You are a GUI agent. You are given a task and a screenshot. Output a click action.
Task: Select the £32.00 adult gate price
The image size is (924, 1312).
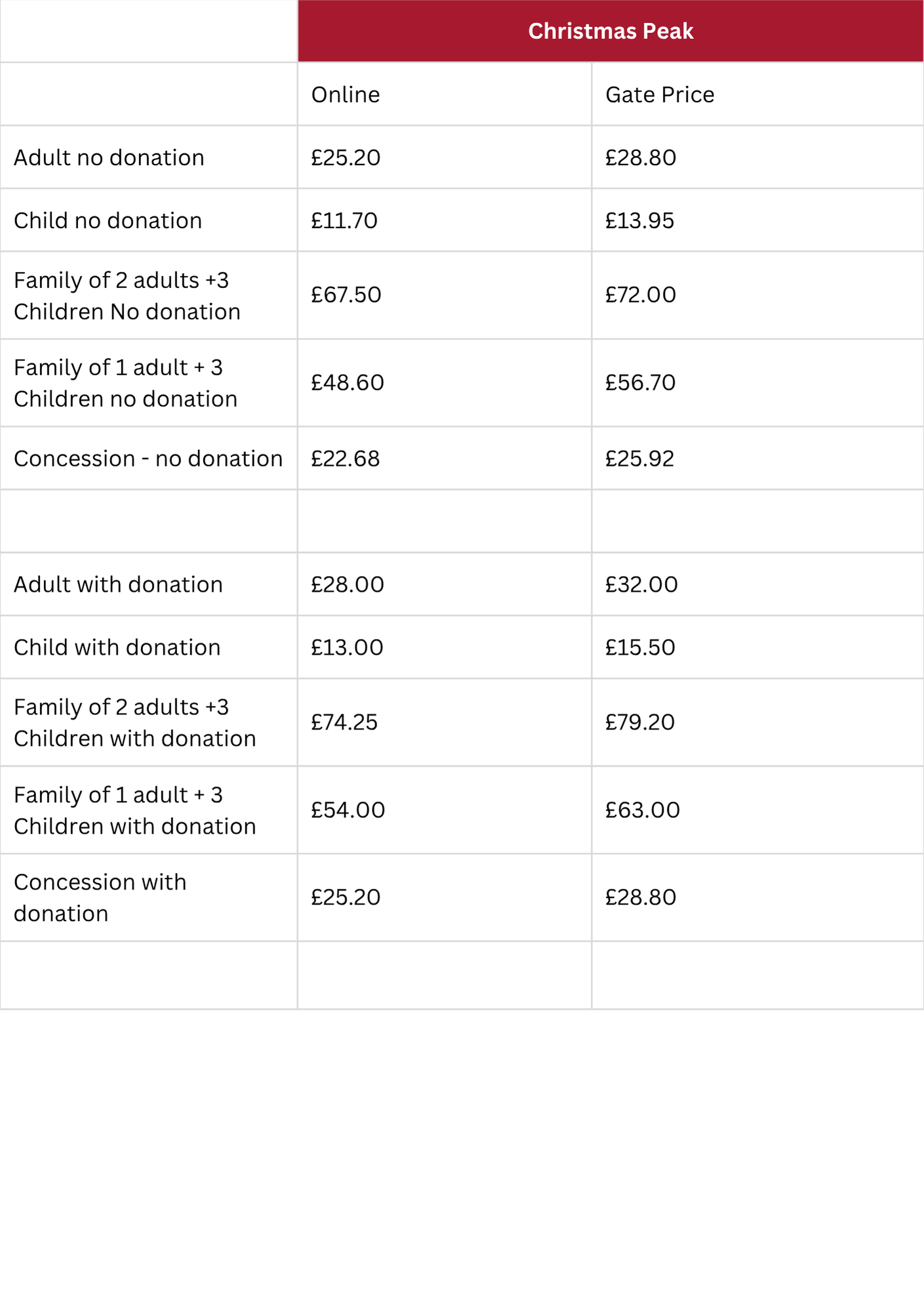(641, 585)
